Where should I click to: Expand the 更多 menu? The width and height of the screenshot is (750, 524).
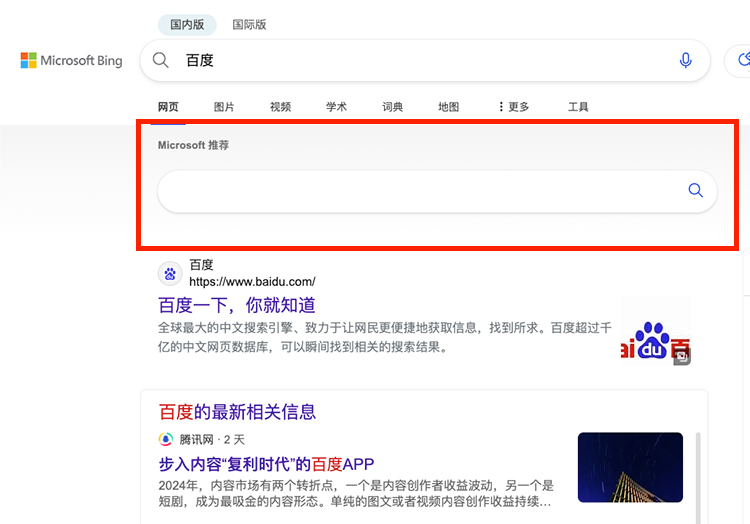513,107
